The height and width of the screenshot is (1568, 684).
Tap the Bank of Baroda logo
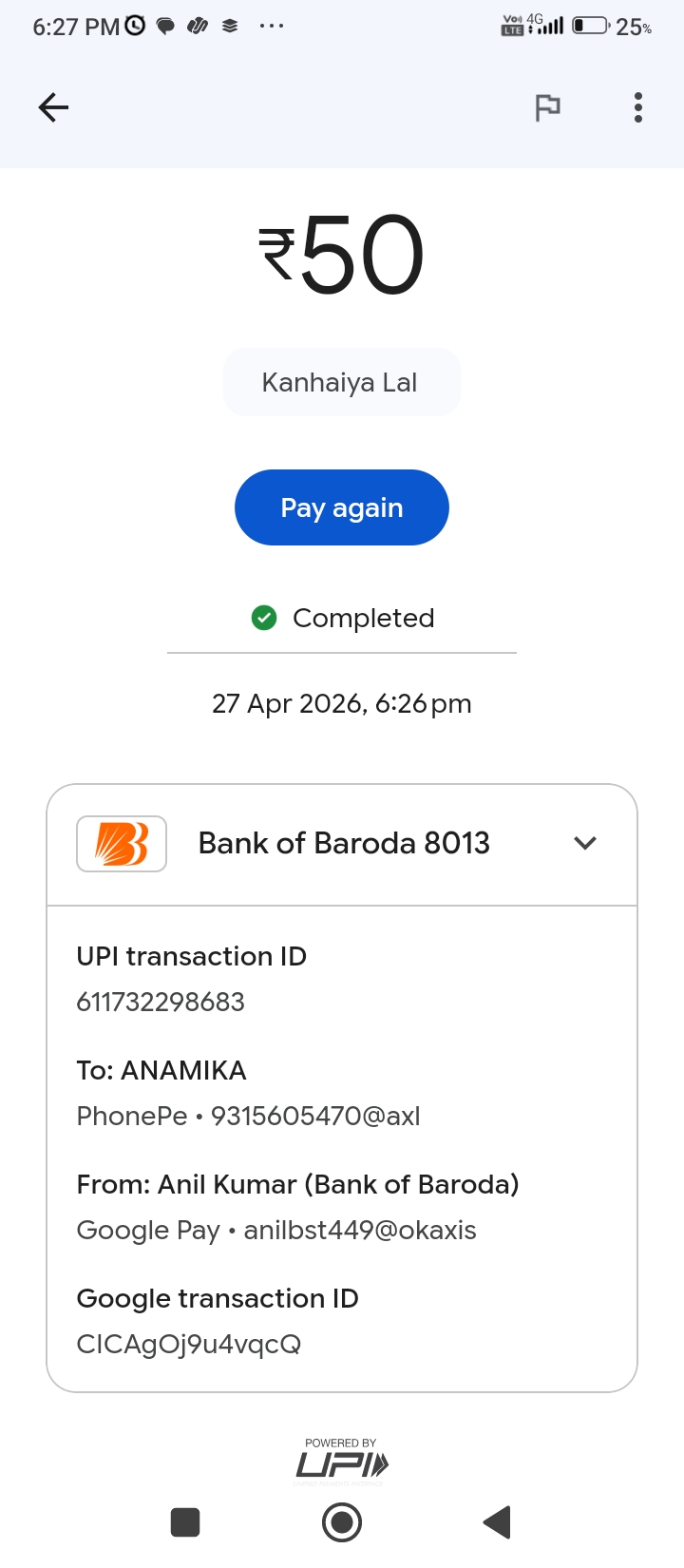122,843
